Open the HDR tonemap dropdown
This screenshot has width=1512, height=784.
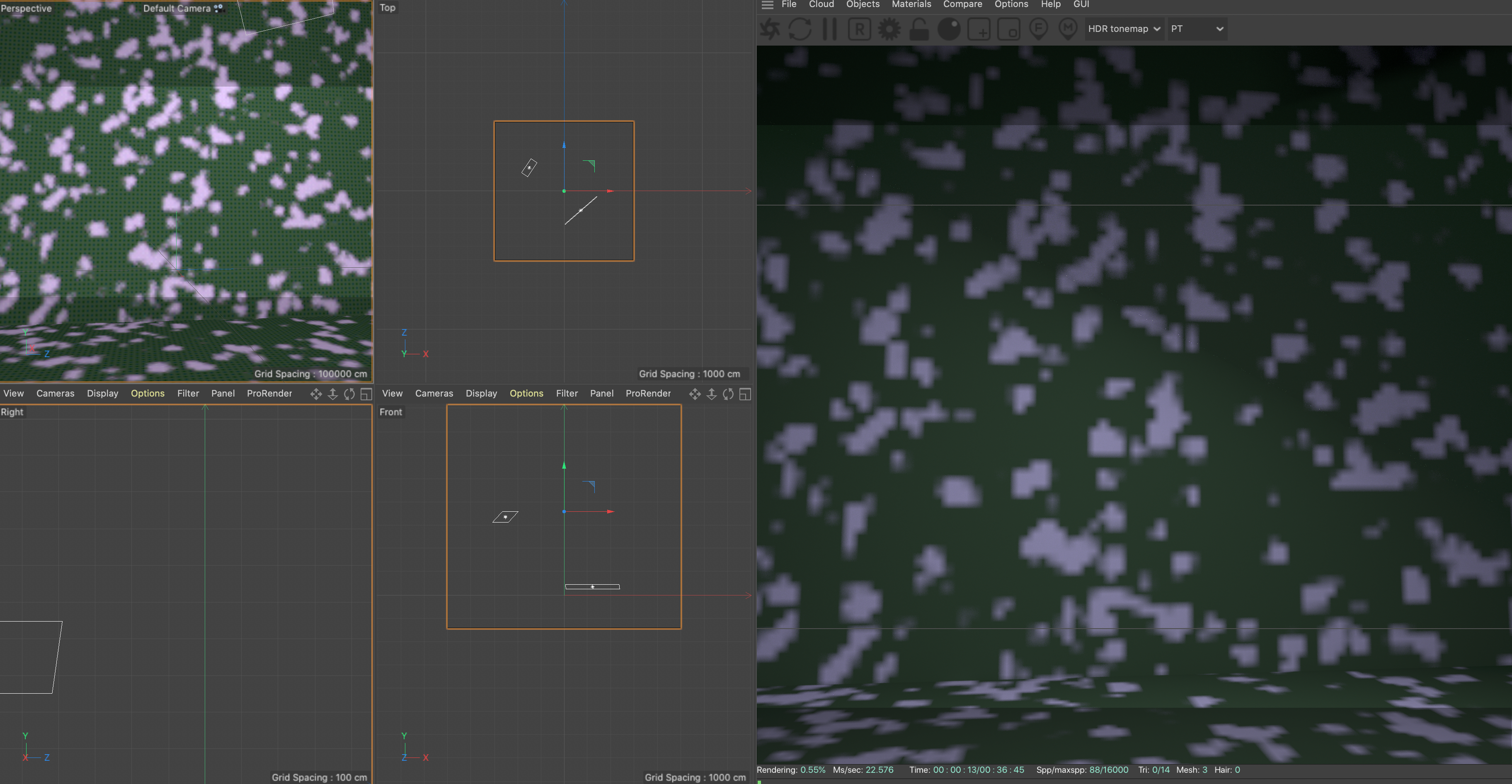point(1124,29)
